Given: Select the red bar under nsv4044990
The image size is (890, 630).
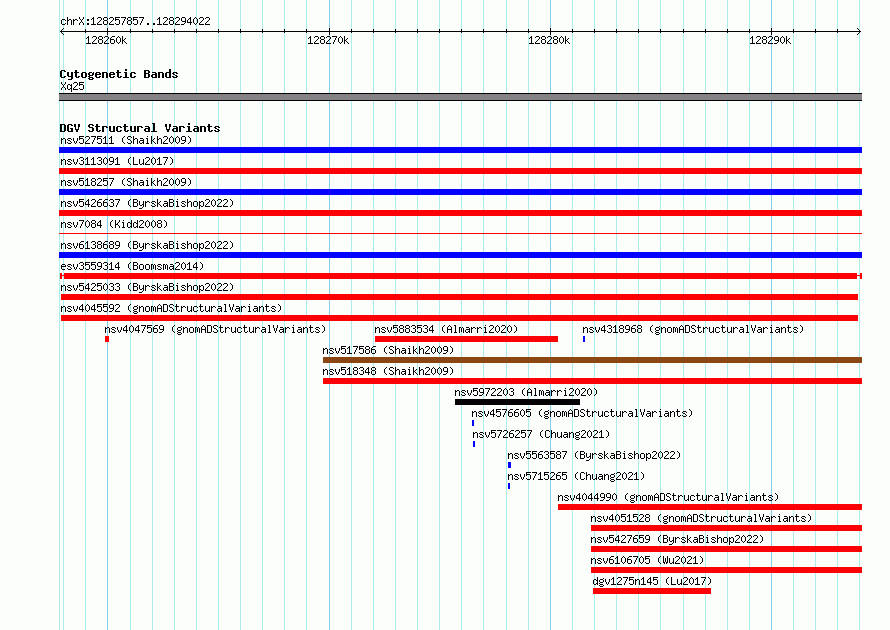Looking at the screenshot, I should tap(710, 507).
